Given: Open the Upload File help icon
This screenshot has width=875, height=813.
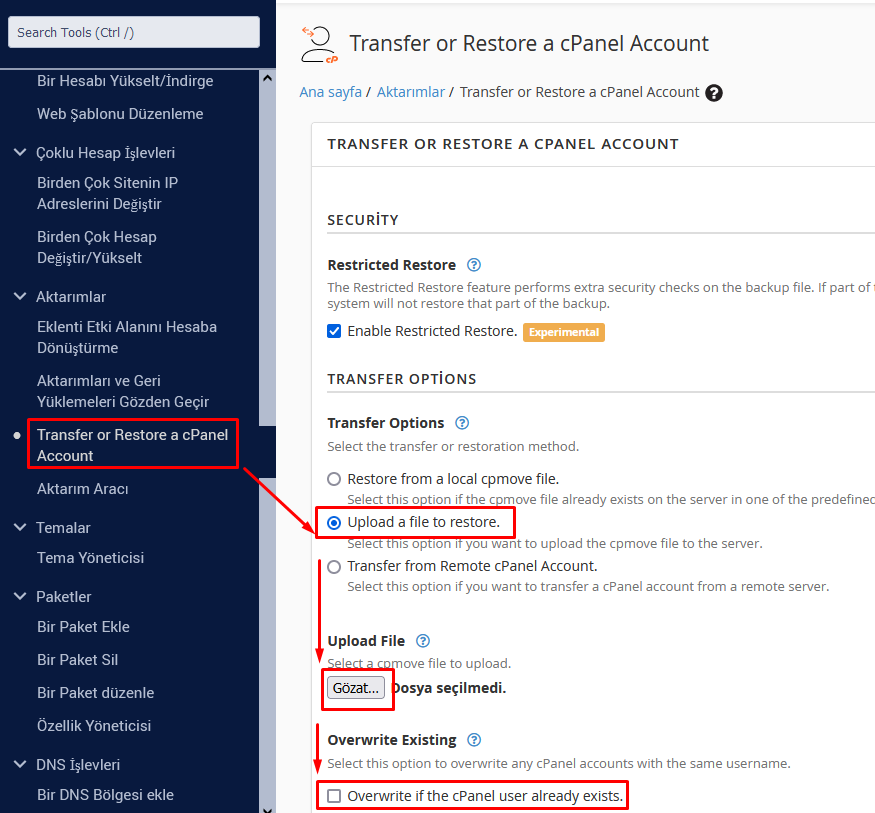Looking at the screenshot, I should 423,641.
